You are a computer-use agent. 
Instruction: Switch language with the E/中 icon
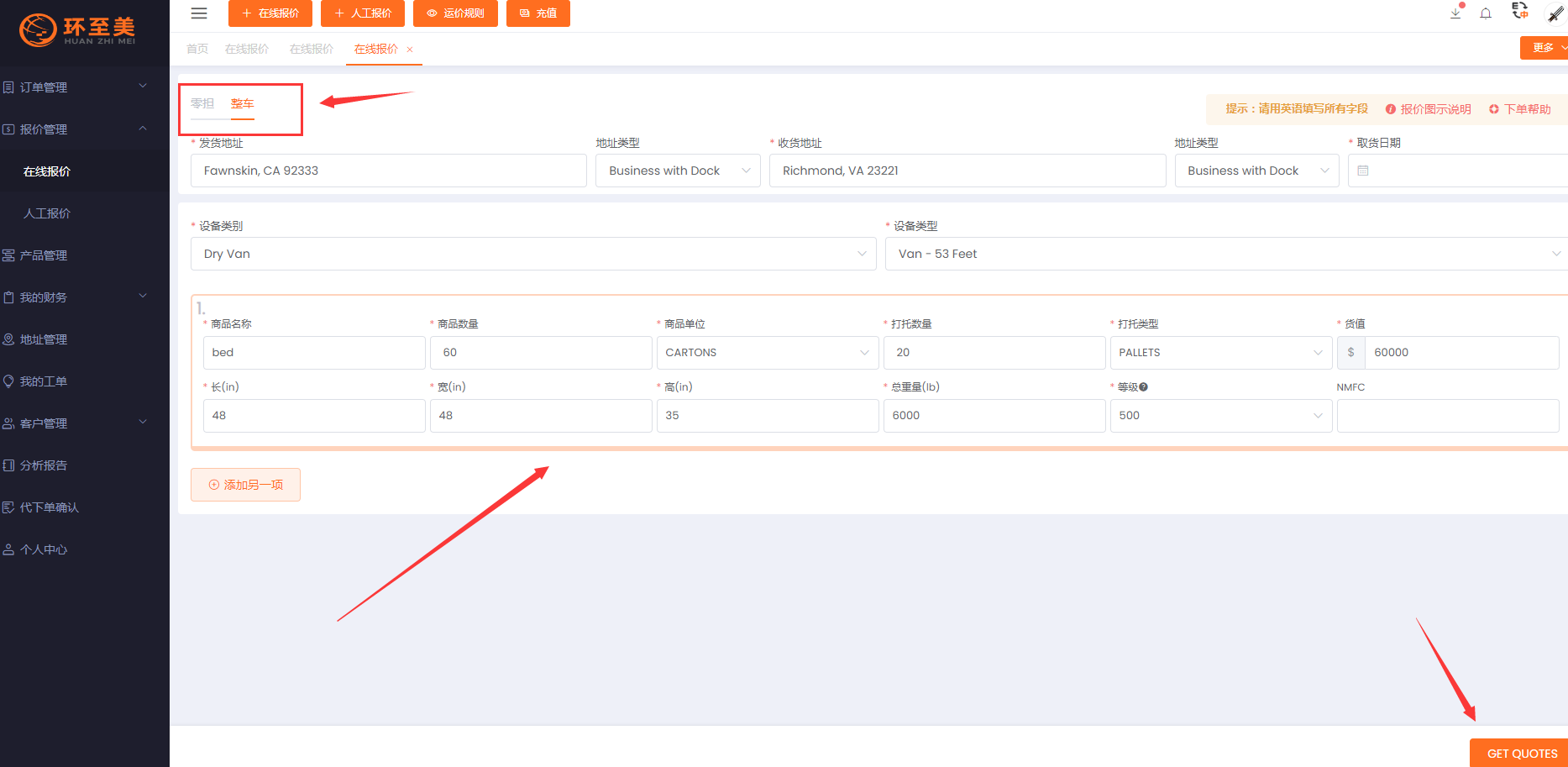(x=1519, y=12)
